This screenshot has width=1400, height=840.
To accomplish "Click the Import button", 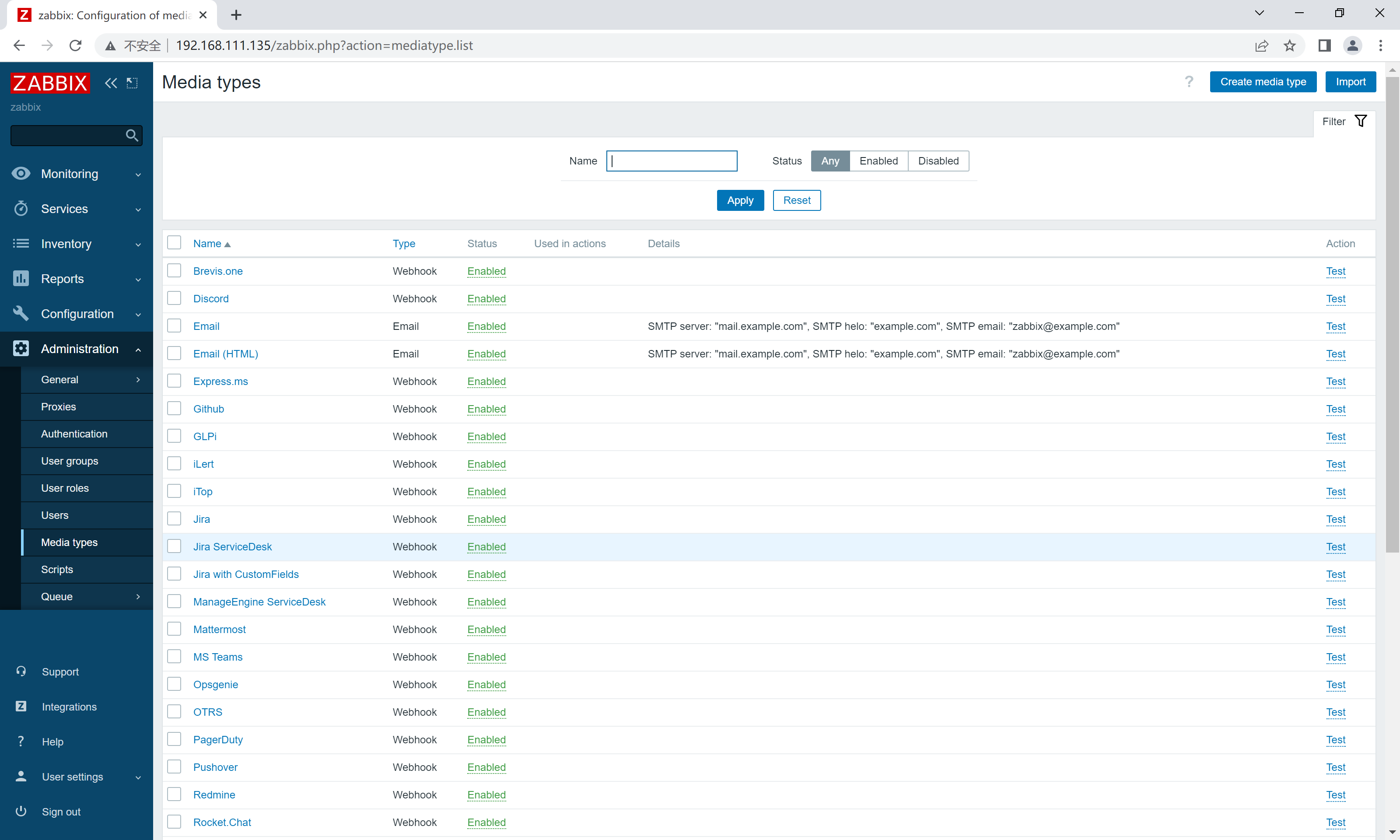I will coord(1350,82).
